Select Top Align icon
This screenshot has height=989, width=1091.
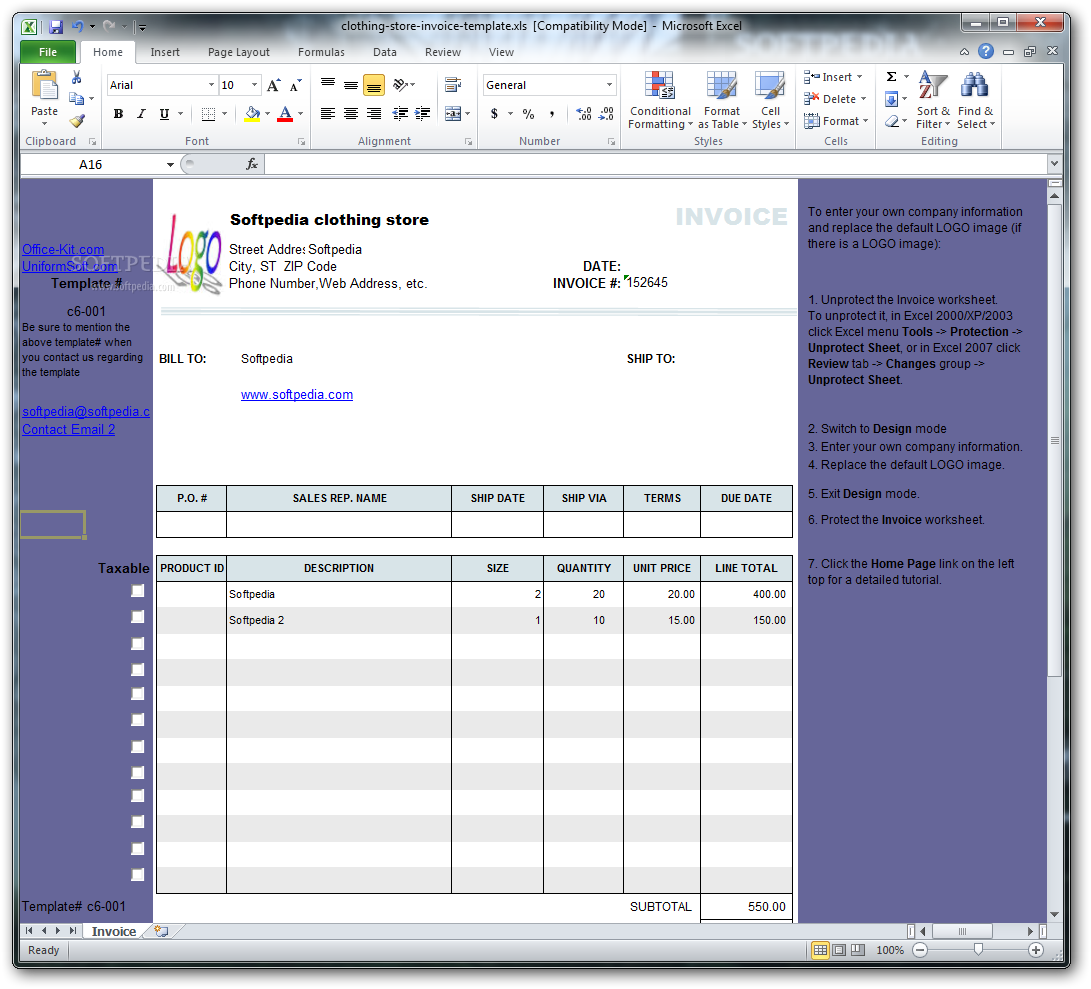coord(328,85)
